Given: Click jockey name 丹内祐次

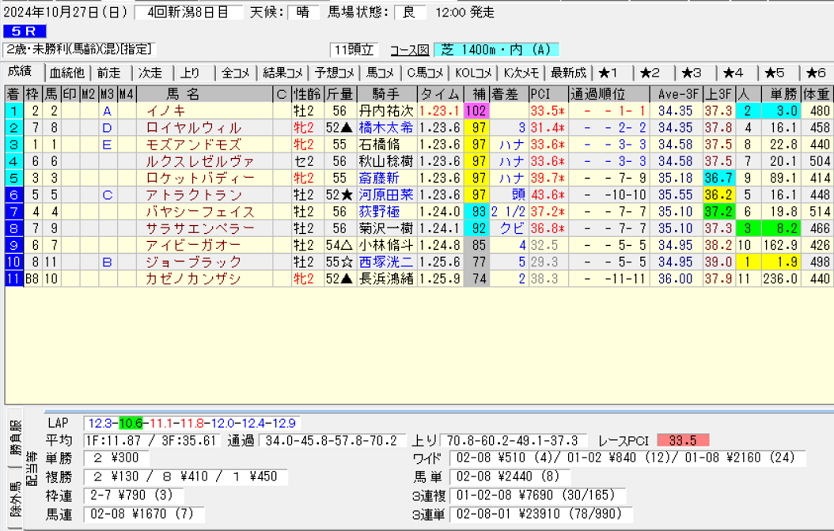Looking at the screenshot, I should point(385,111).
